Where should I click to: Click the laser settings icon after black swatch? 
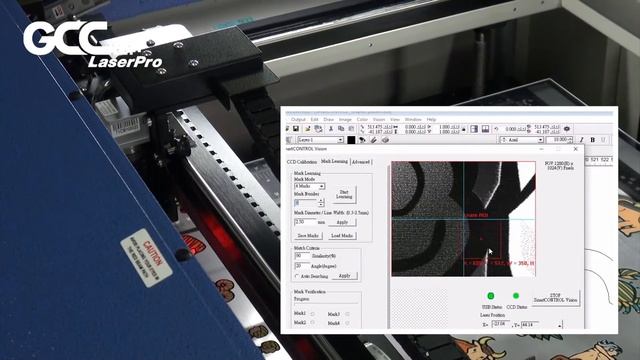[x=362, y=140]
